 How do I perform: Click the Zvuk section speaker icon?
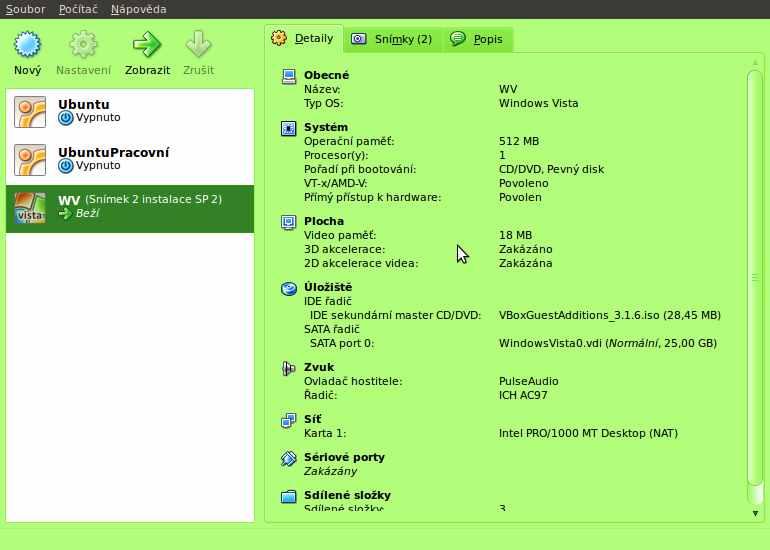pos(289,368)
